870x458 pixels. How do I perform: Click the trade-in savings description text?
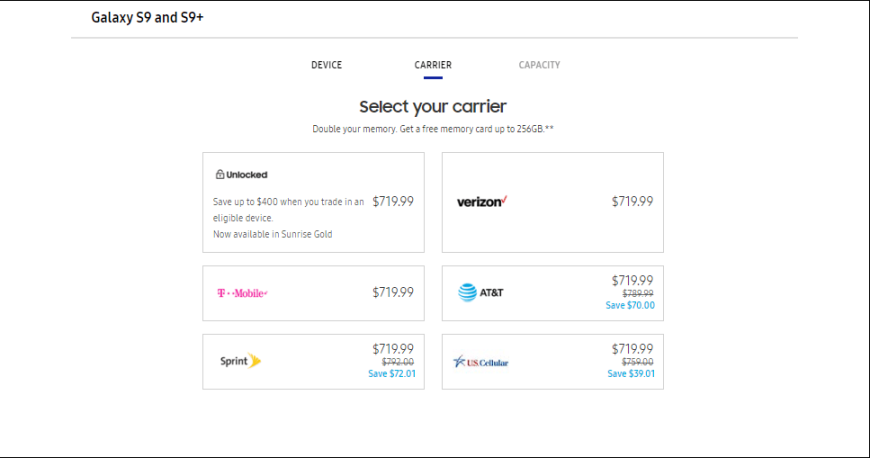(289, 210)
